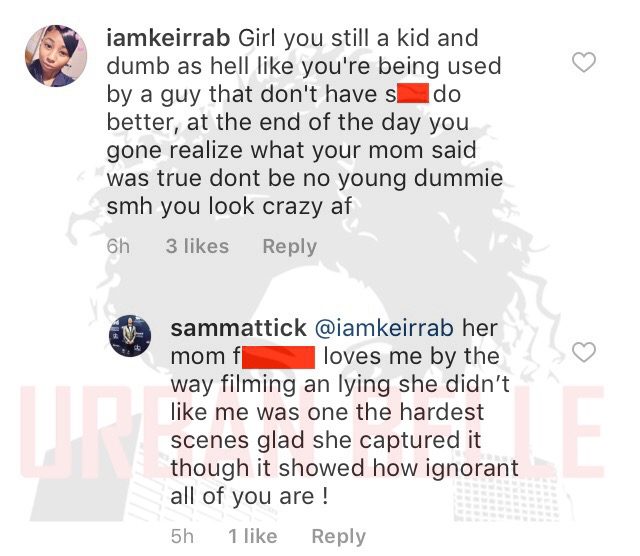
Task: Open sammattick's small profile avatar
Action: (130, 336)
